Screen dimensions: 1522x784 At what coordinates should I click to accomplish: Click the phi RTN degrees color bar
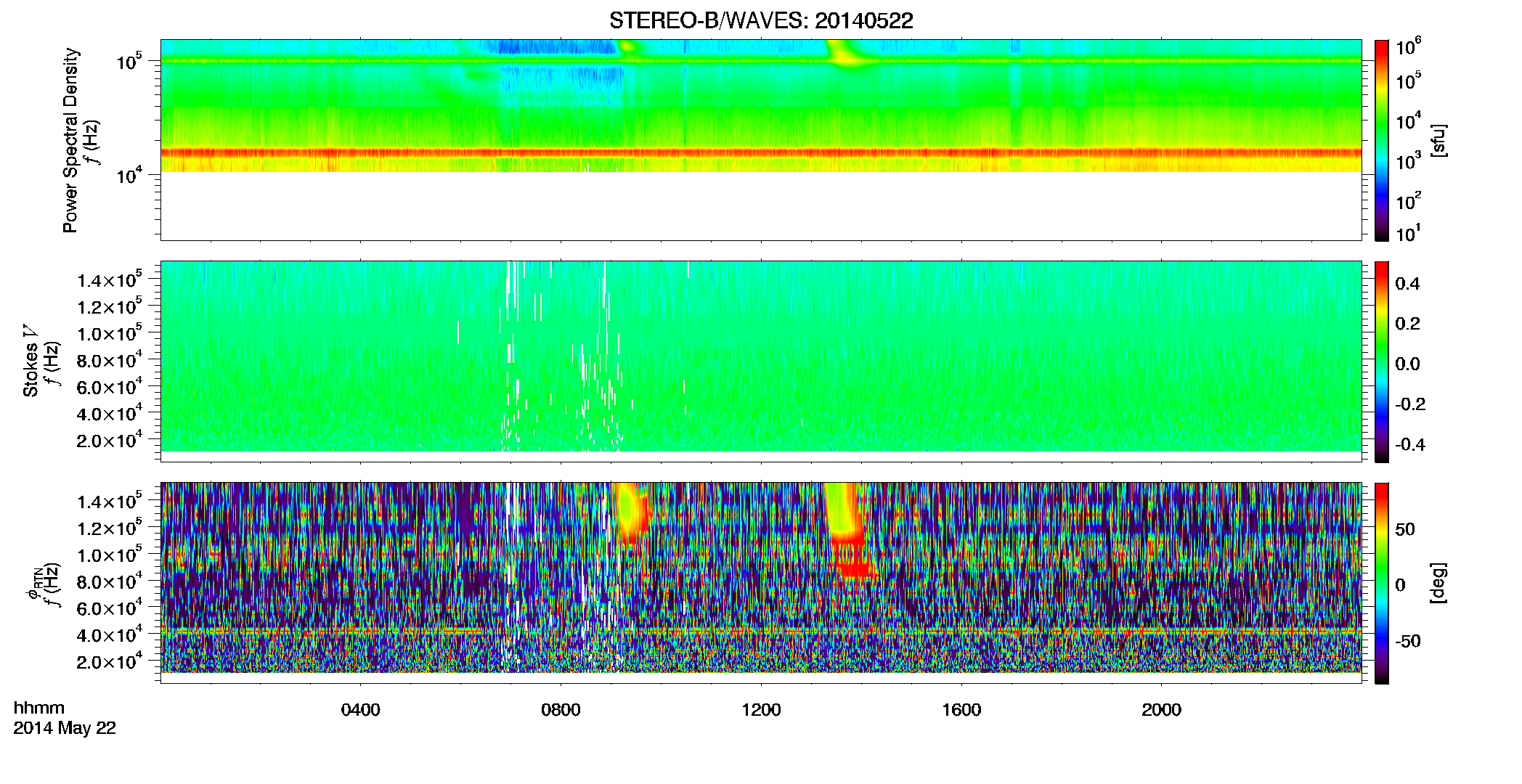[1381, 583]
